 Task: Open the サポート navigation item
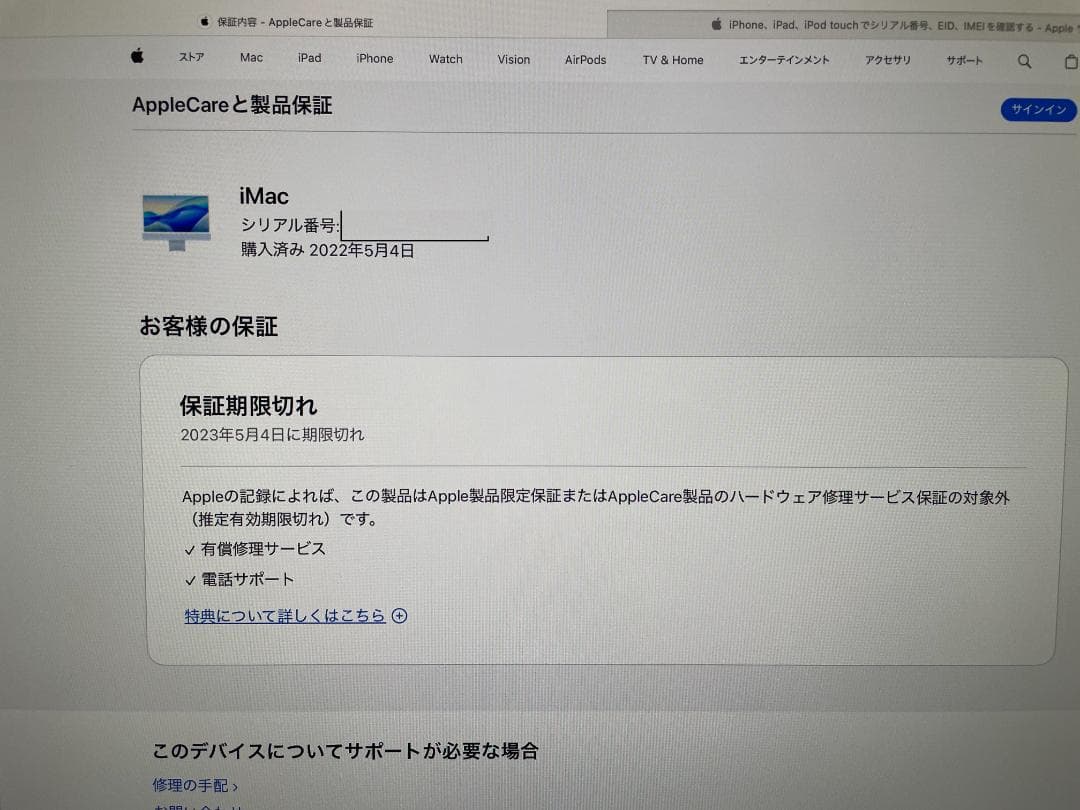coord(964,61)
